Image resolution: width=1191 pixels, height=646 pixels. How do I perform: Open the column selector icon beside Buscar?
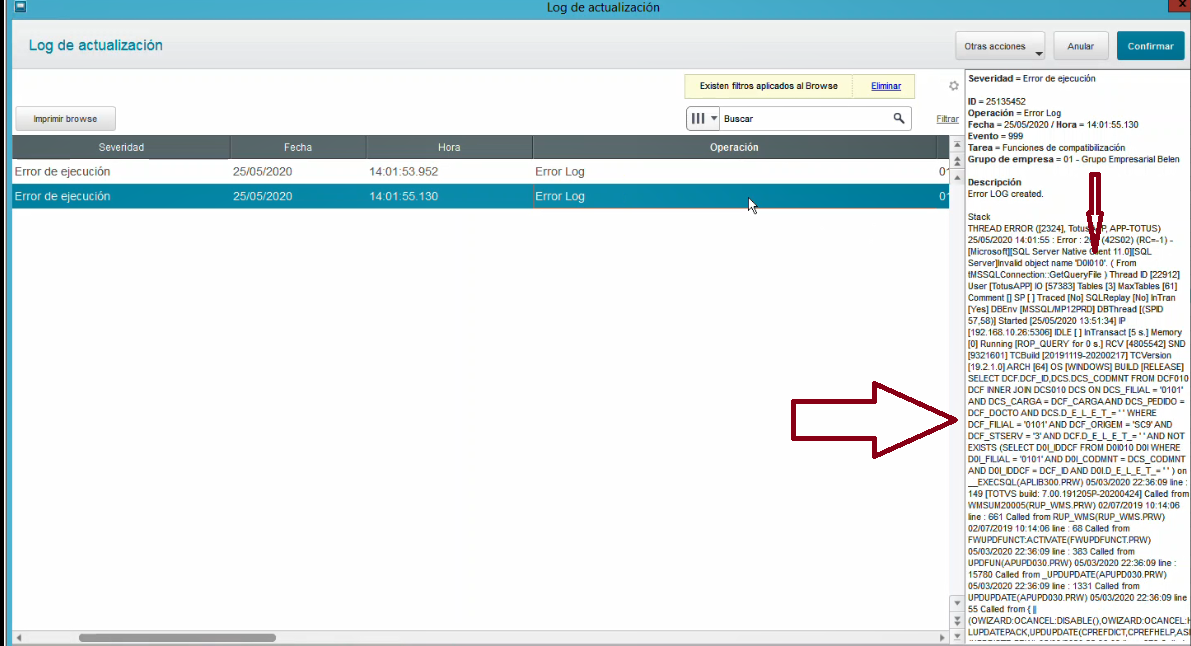pos(703,119)
